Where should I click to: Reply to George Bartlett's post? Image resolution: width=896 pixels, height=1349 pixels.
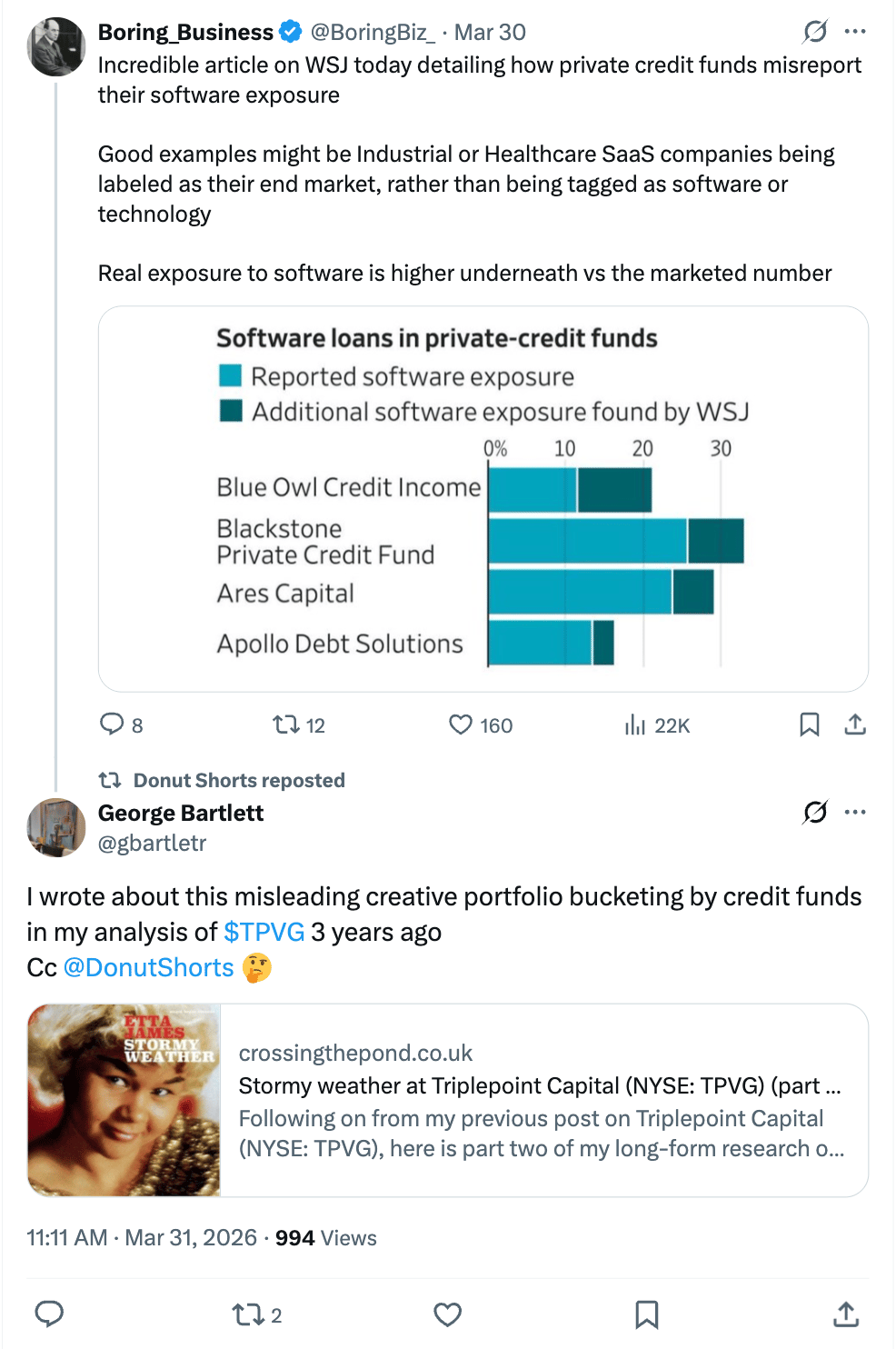[49, 1314]
